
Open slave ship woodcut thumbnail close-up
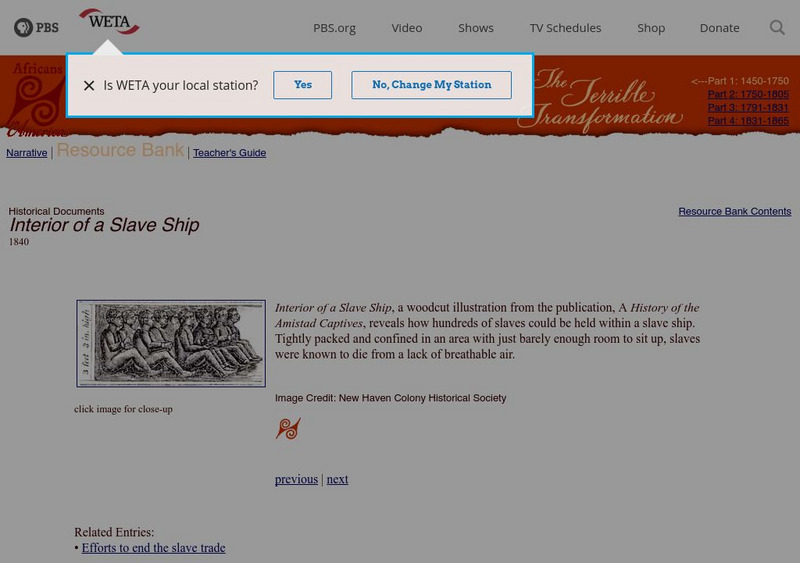[x=171, y=344]
